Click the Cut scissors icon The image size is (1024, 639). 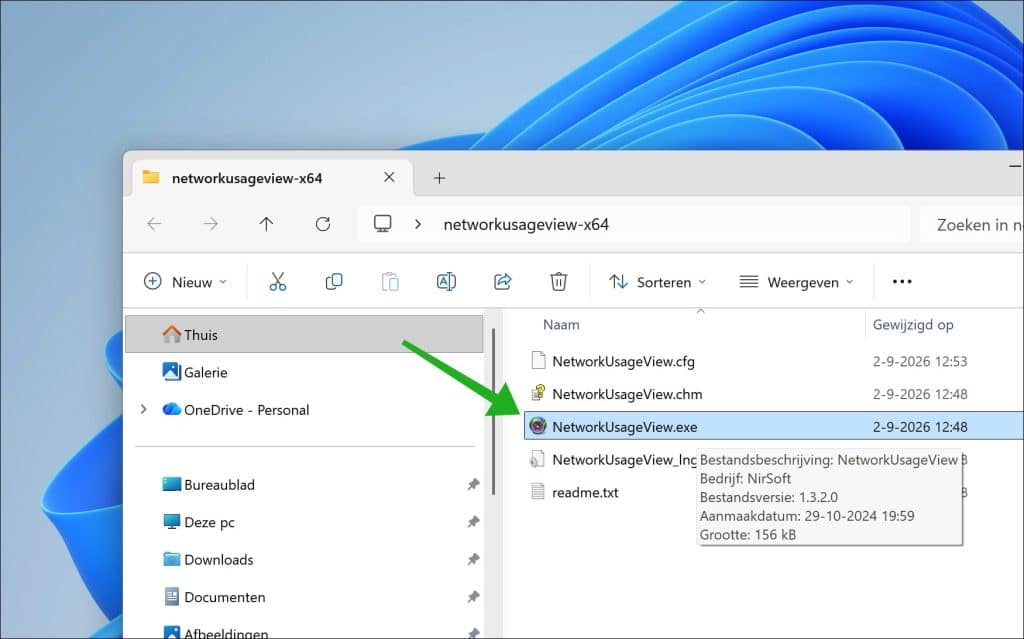point(278,282)
